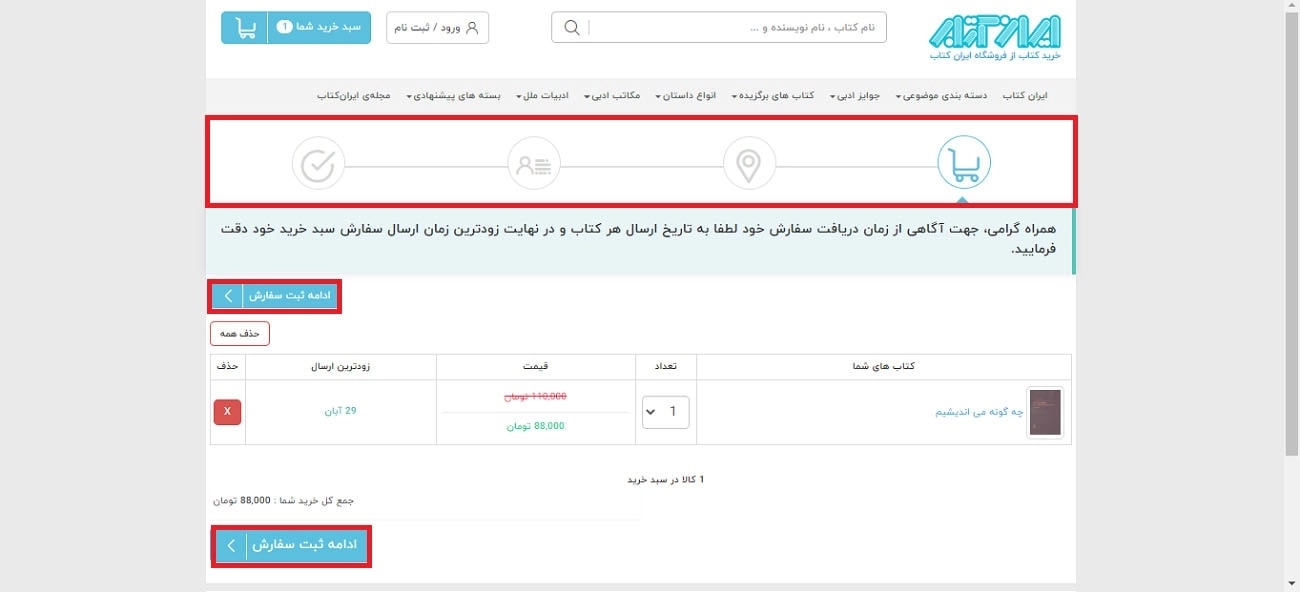Viewport: 1300px width, 592px height.
Task: Select the checkmark step icon in progress bar
Action: 318,161
